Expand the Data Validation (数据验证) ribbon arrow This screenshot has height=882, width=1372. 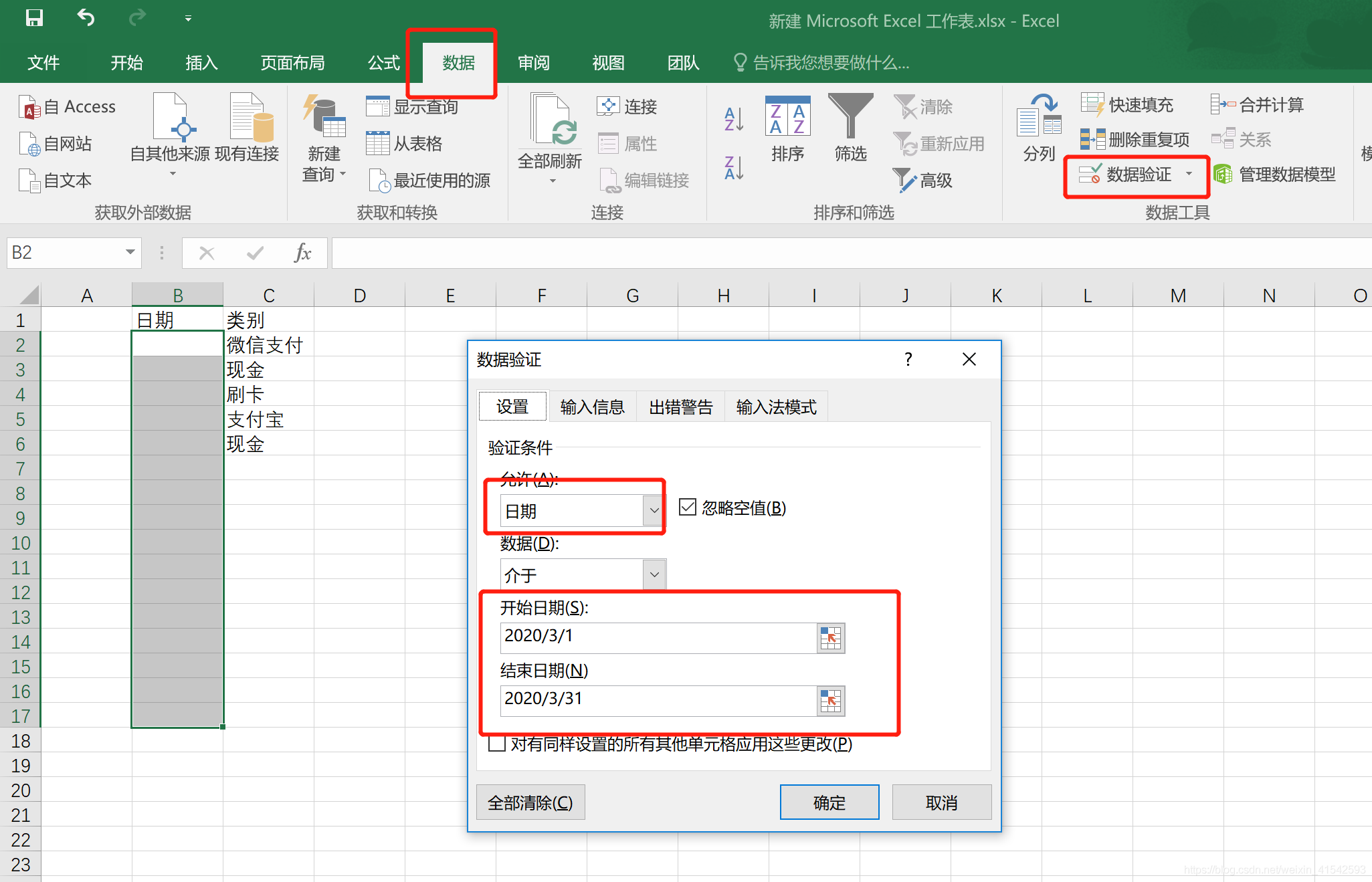point(1189,174)
